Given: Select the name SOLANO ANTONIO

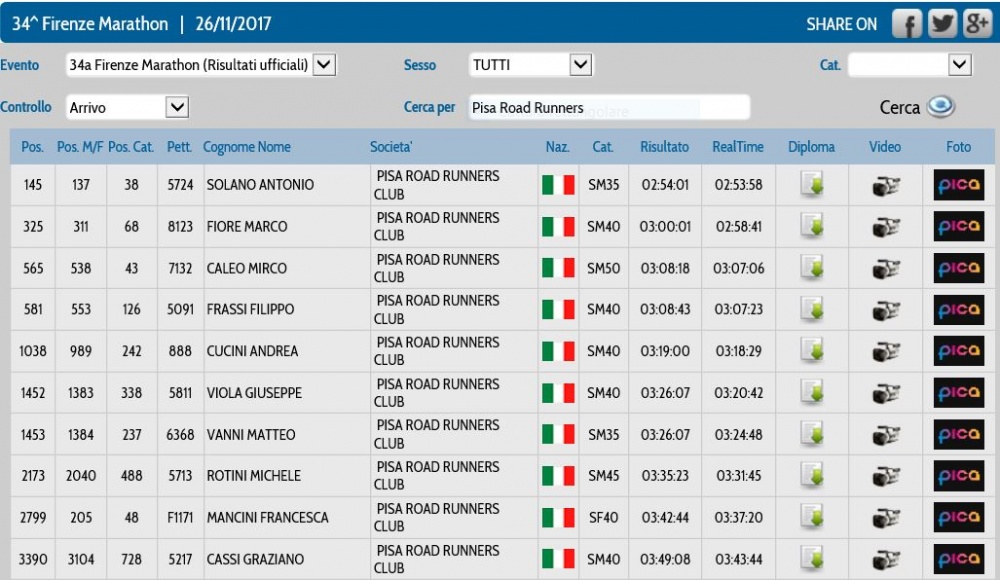Looking at the screenshot, I should [260, 185].
